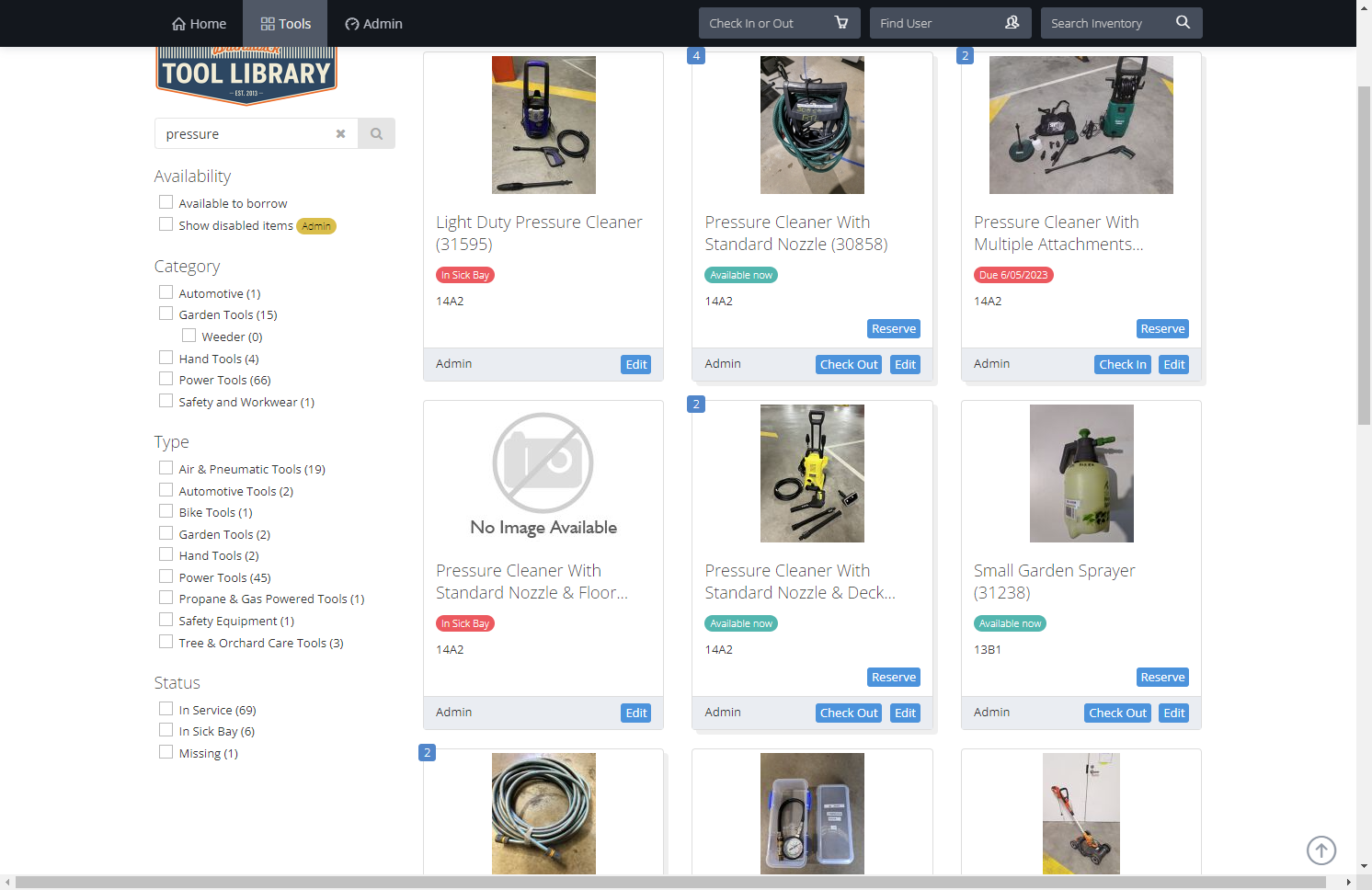
Task: Click the yellow Admin badge label
Action: (x=316, y=226)
